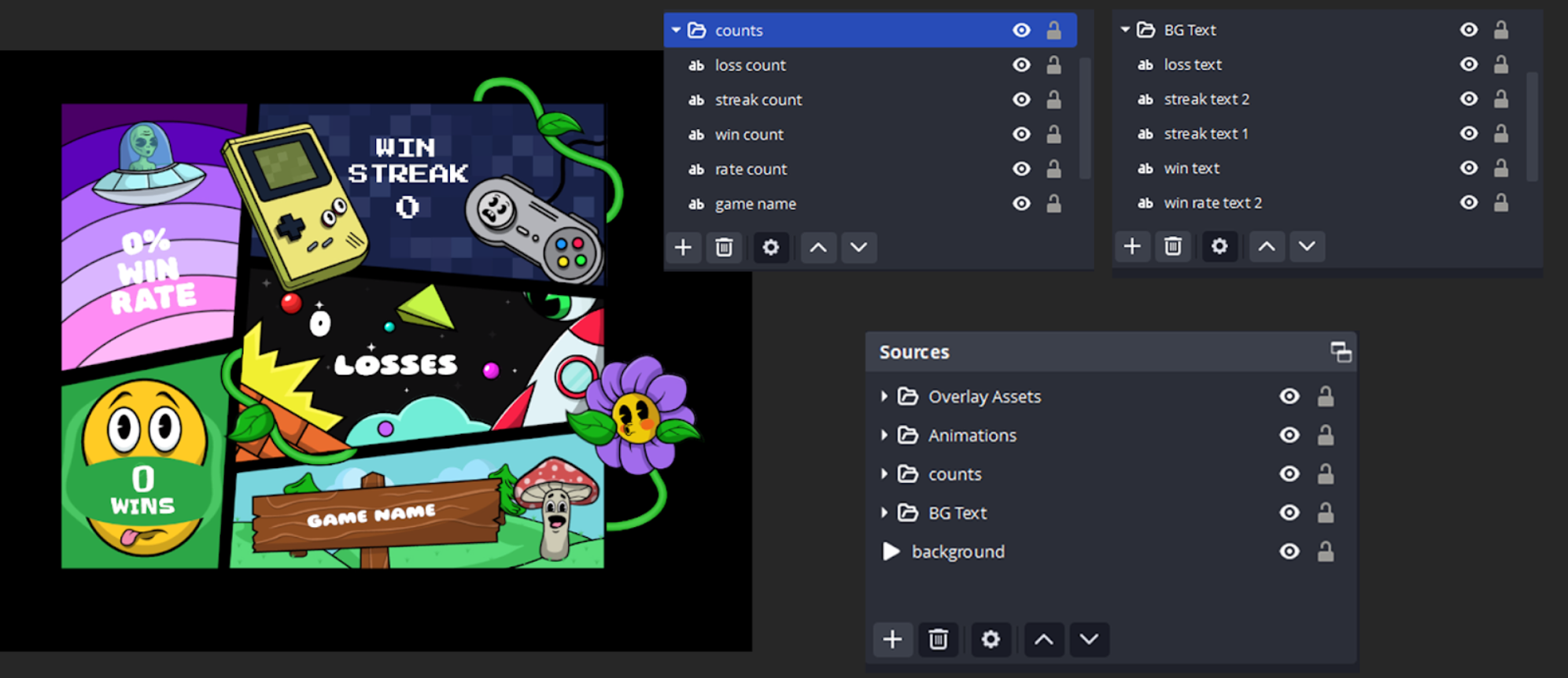The height and width of the screenshot is (678, 1568).
Task: Select the game name text source
Action: click(x=754, y=204)
